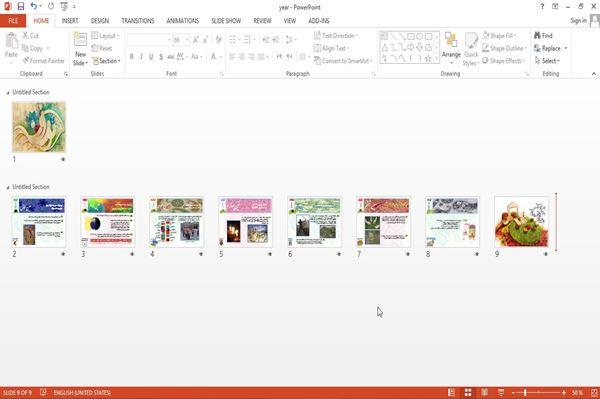The image size is (600, 399).
Task: Click the Save icon in quick access toolbar
Action: pyautogui.click(x=21, y=6)
